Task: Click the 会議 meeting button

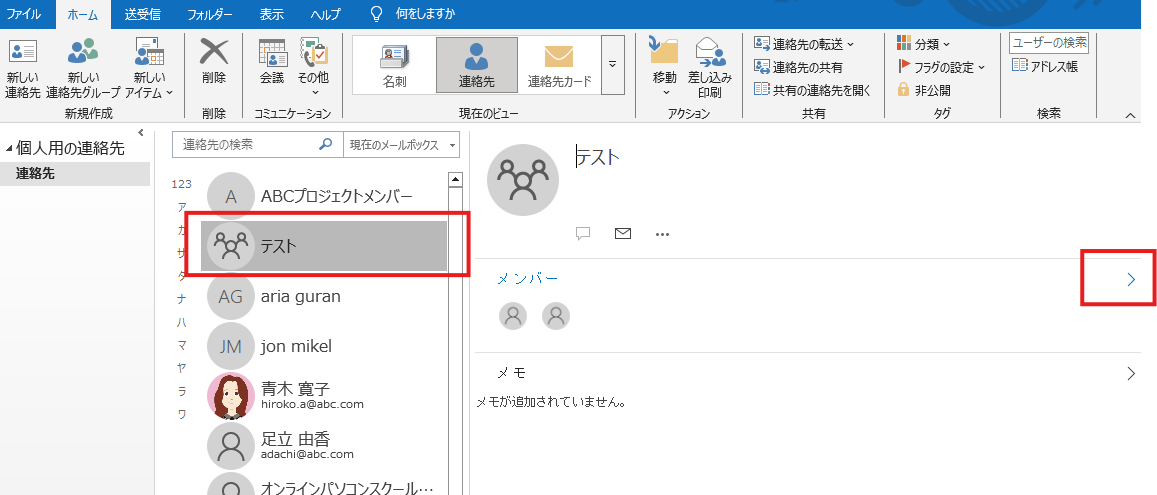Action: [x=272, y=63]
